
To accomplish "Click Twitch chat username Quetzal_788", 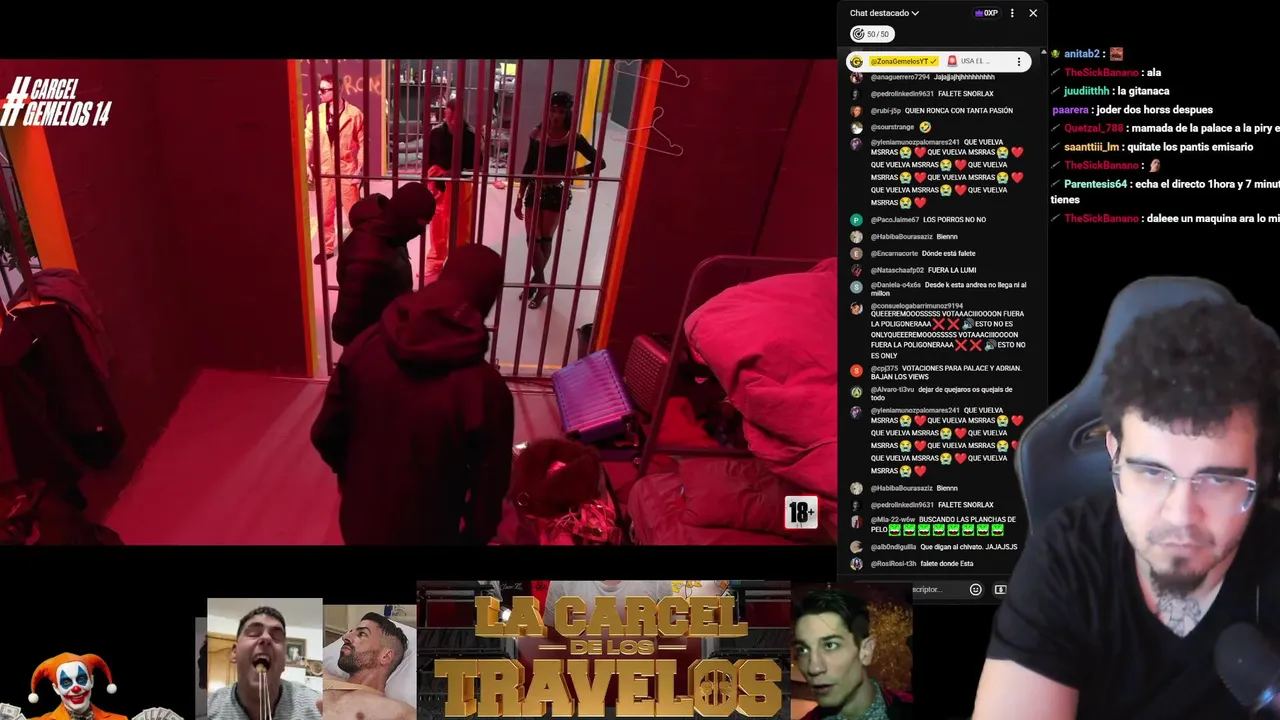I will point(1094,128).
